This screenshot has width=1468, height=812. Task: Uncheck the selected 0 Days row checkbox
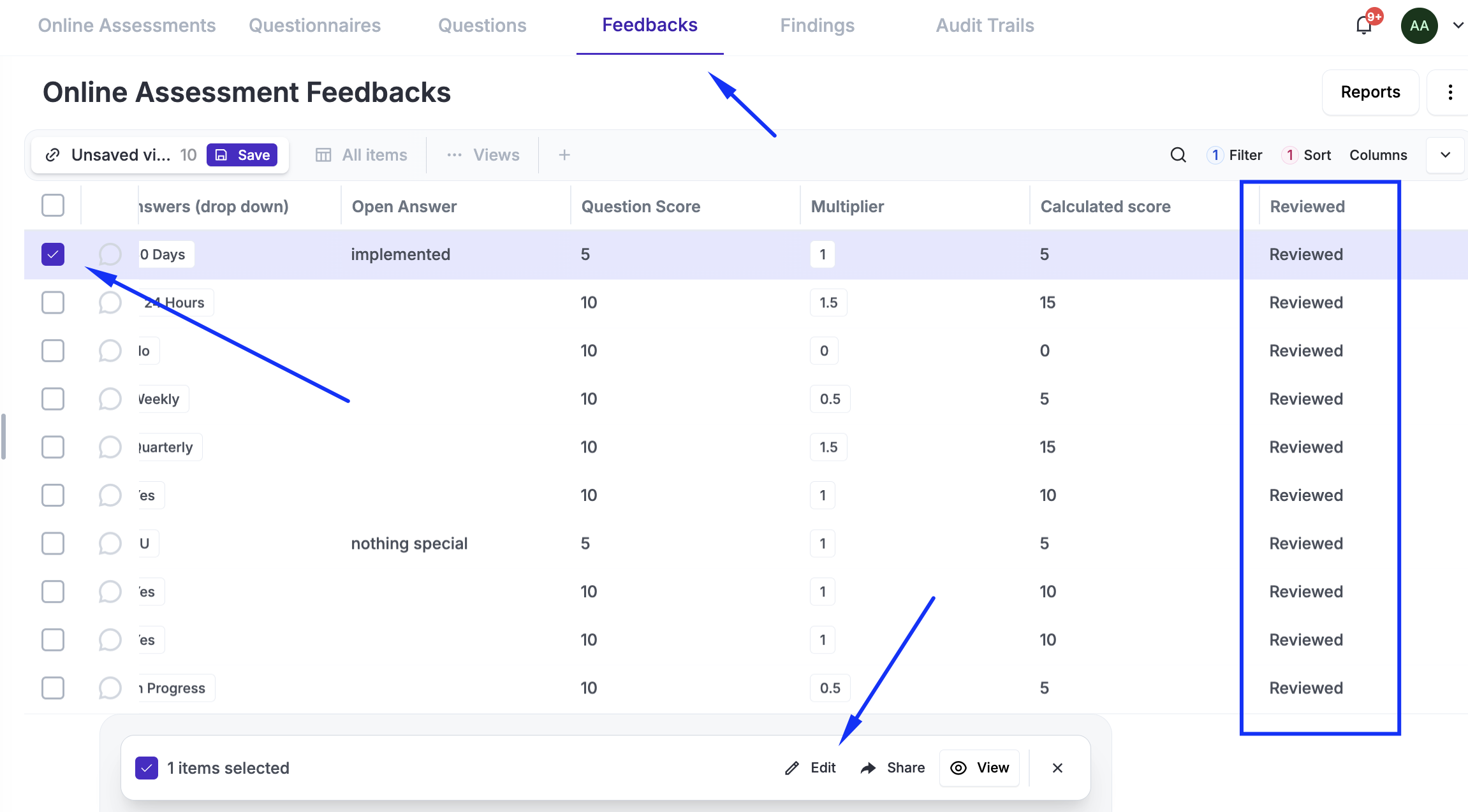(53, 254)
